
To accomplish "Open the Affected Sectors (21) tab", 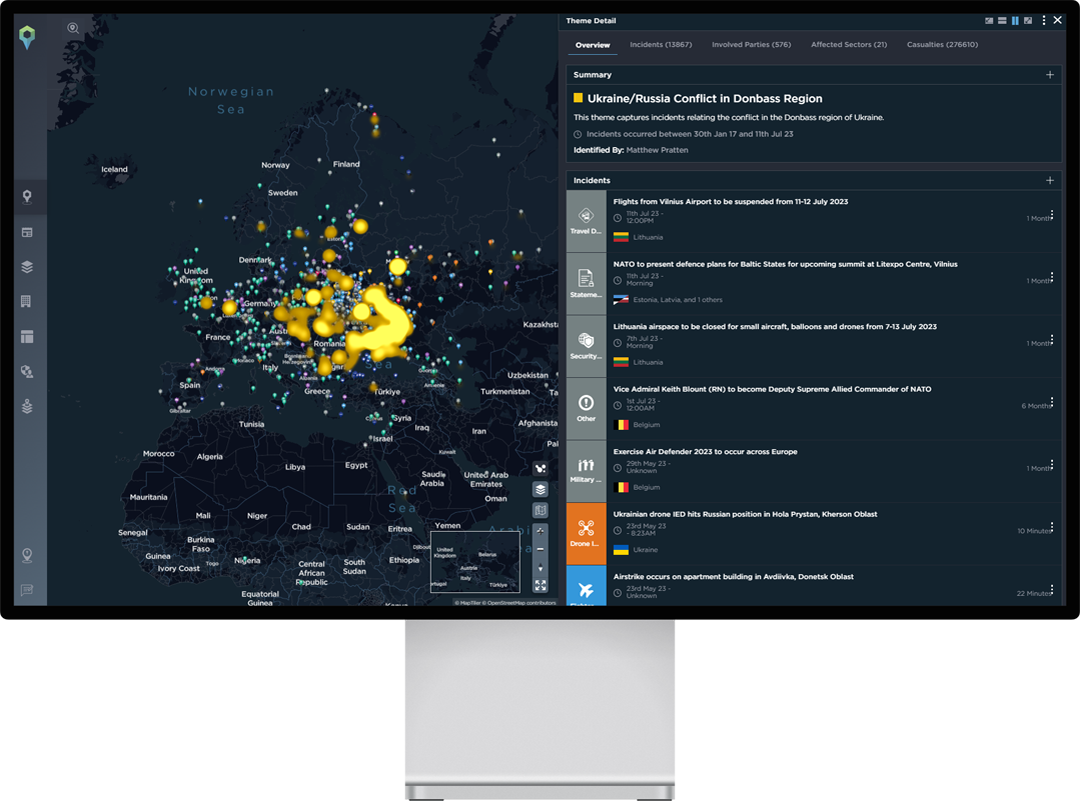I will (849, 45).
